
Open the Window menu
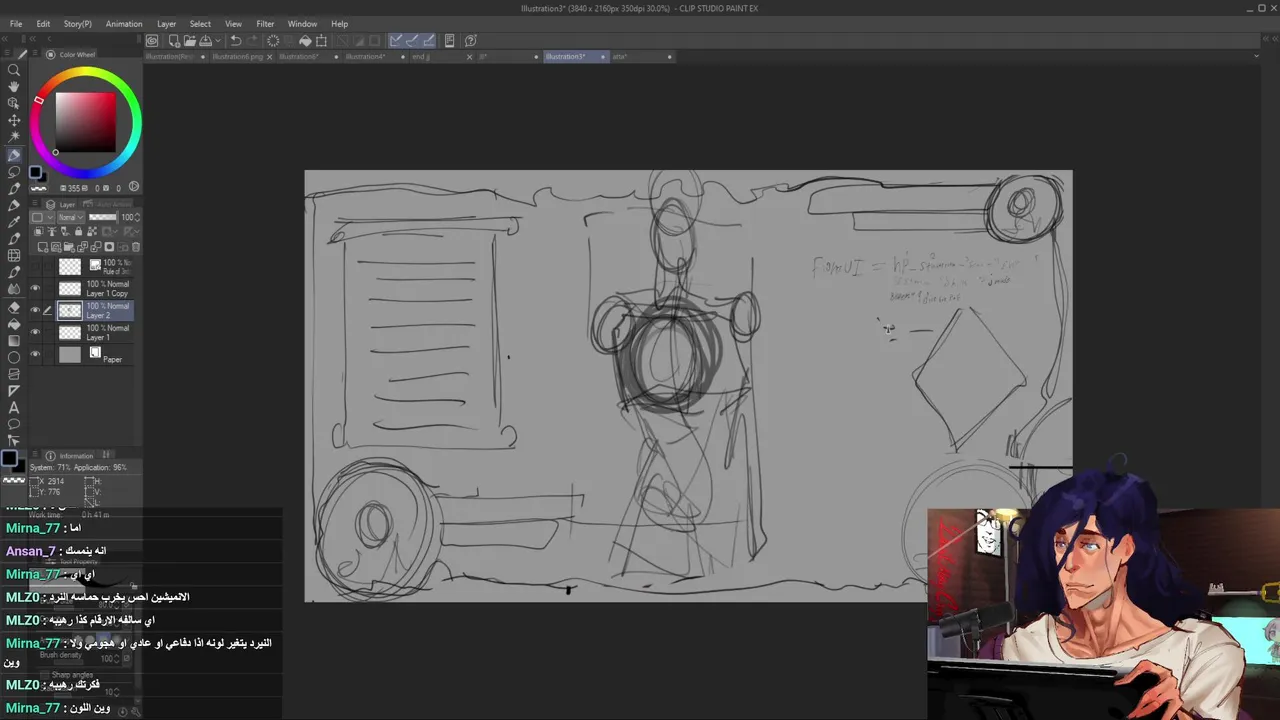click(x=302, y=24)
